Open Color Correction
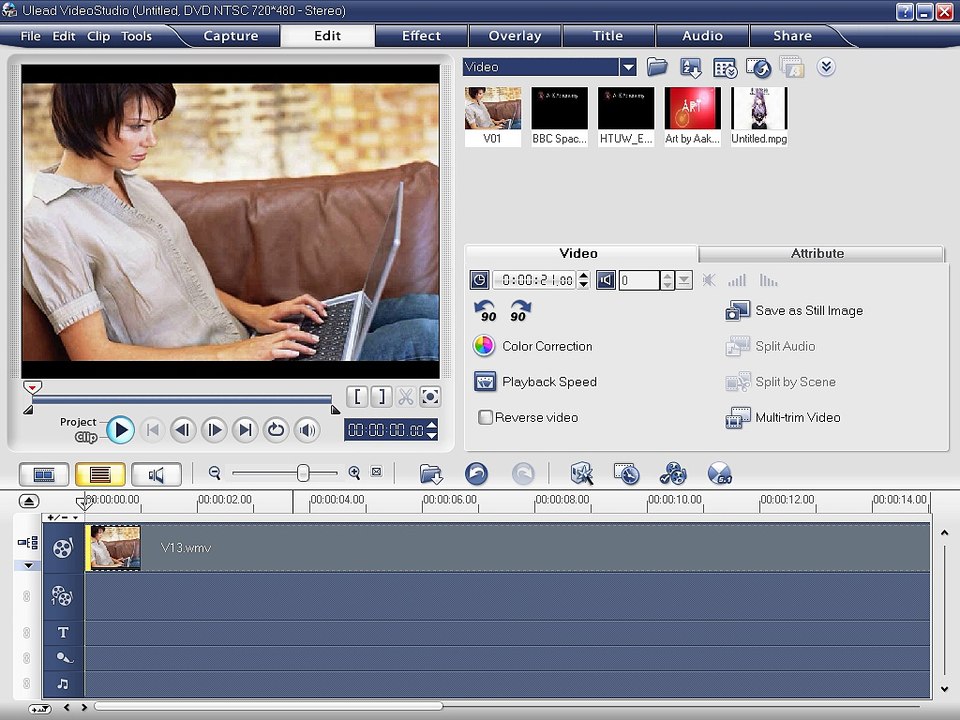The image size is (960, 720). point(532,346)
